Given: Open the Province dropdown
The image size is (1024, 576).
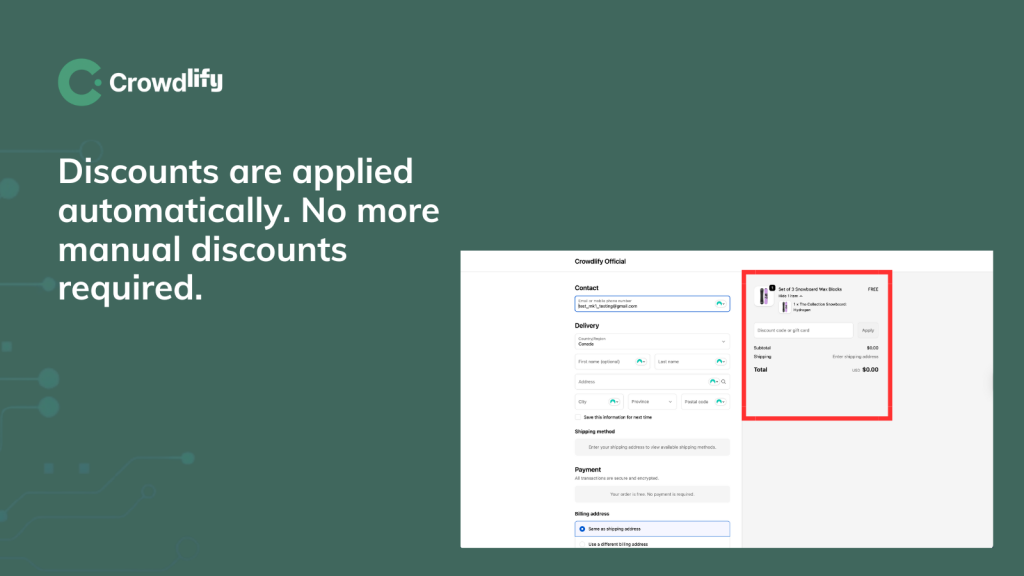Looking at the screenshot, I should click(x=652, y=402).
